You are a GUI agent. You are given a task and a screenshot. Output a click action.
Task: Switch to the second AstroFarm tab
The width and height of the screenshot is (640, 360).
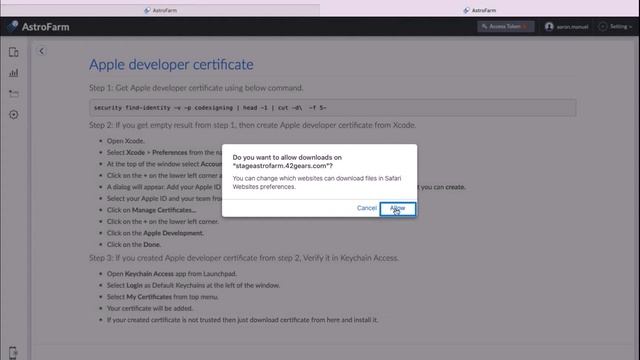pos(480,10)
